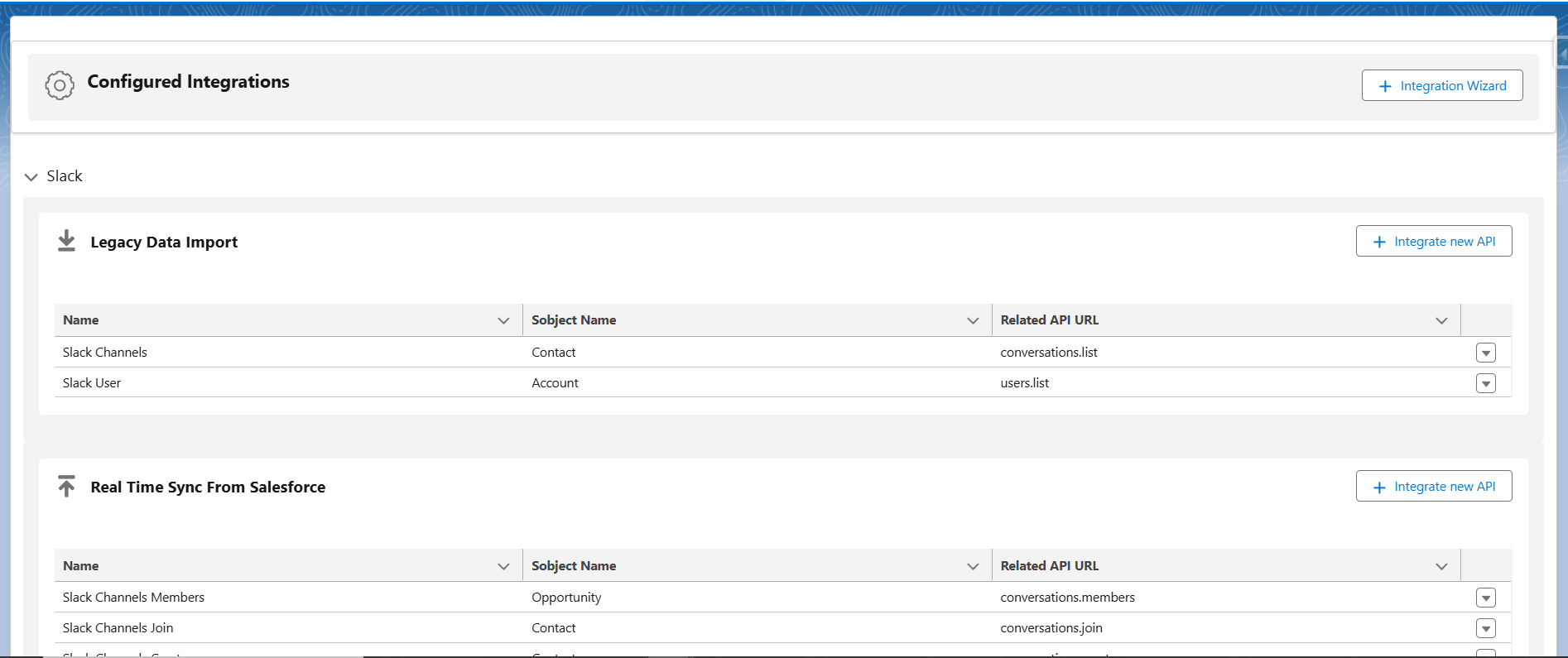Open row actions for Slack Channels Join

pos(1486,628)
